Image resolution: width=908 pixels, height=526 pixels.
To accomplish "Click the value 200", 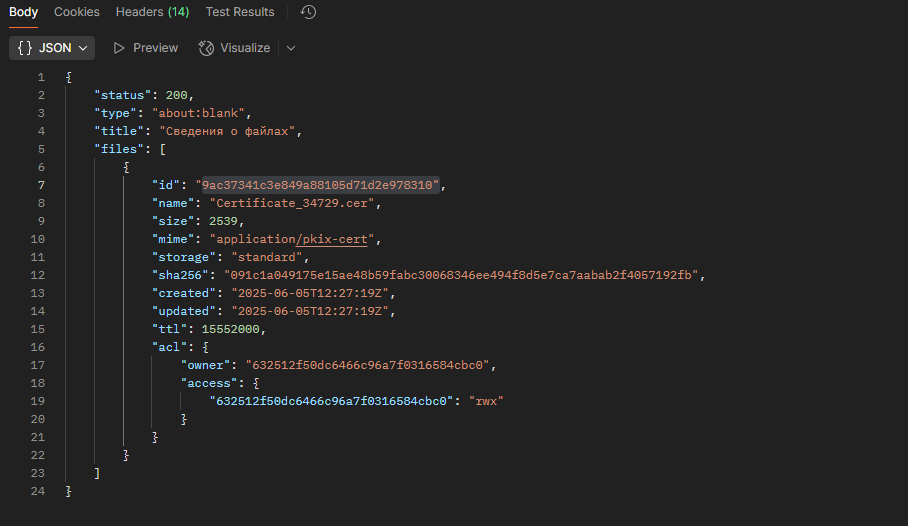I will (x=177, y=95).
